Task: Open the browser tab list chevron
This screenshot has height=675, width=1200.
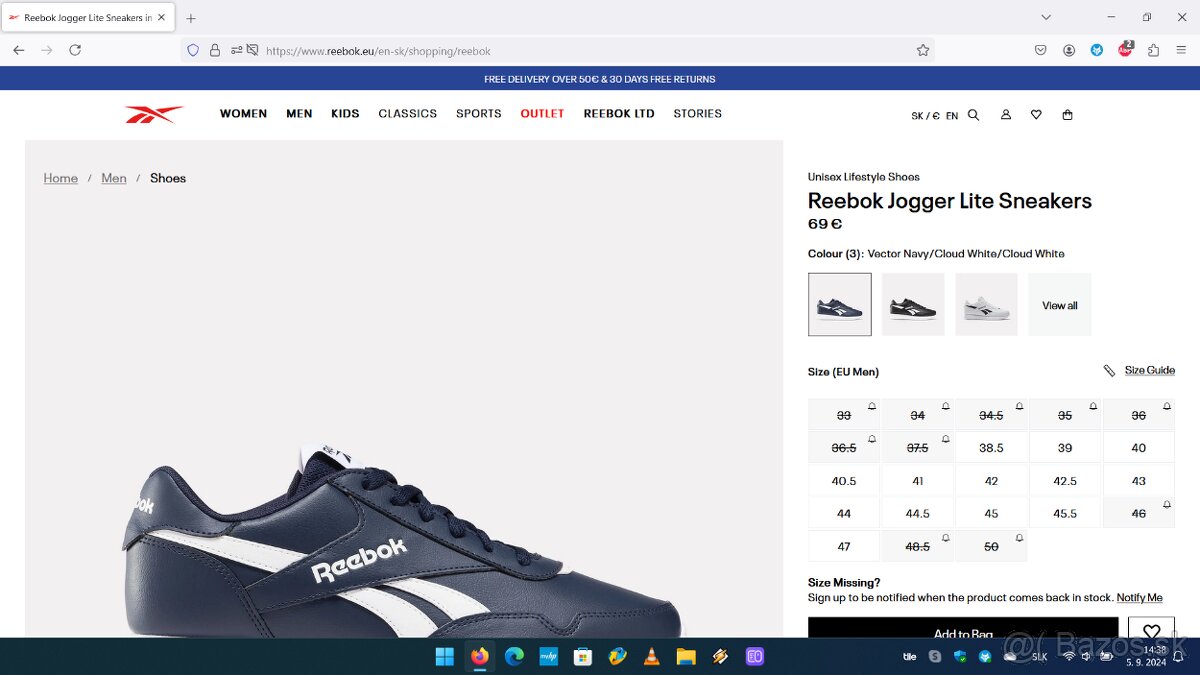Action: point(1046,17)
